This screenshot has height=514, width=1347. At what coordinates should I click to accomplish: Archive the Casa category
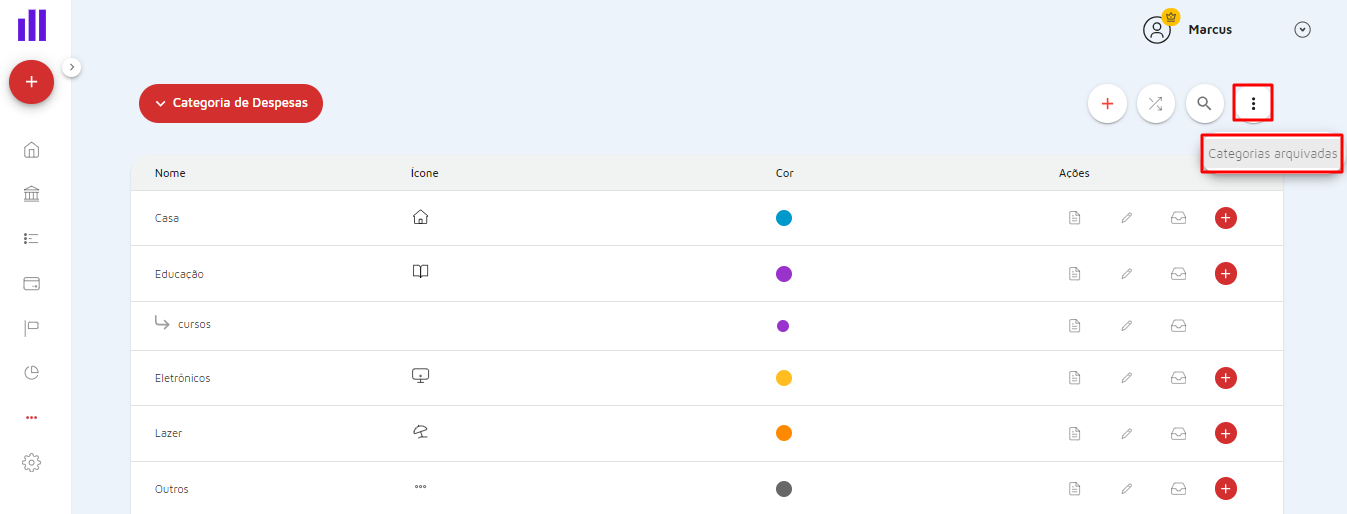point(1179,218)
